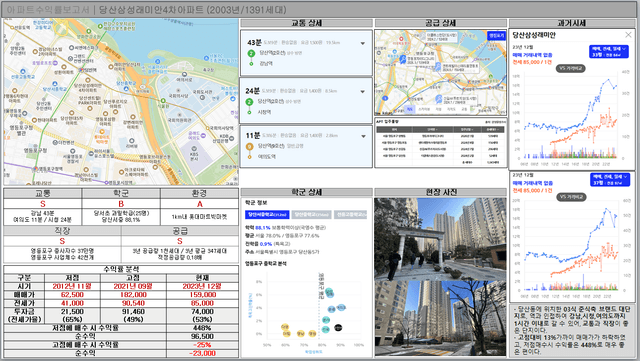Select the third middle school tab

click(351, 214)
